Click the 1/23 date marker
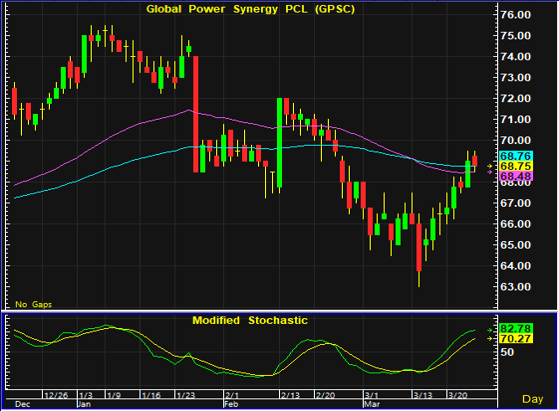The width and height of the screenshot is (559, 411). click(x=186, y=395)
